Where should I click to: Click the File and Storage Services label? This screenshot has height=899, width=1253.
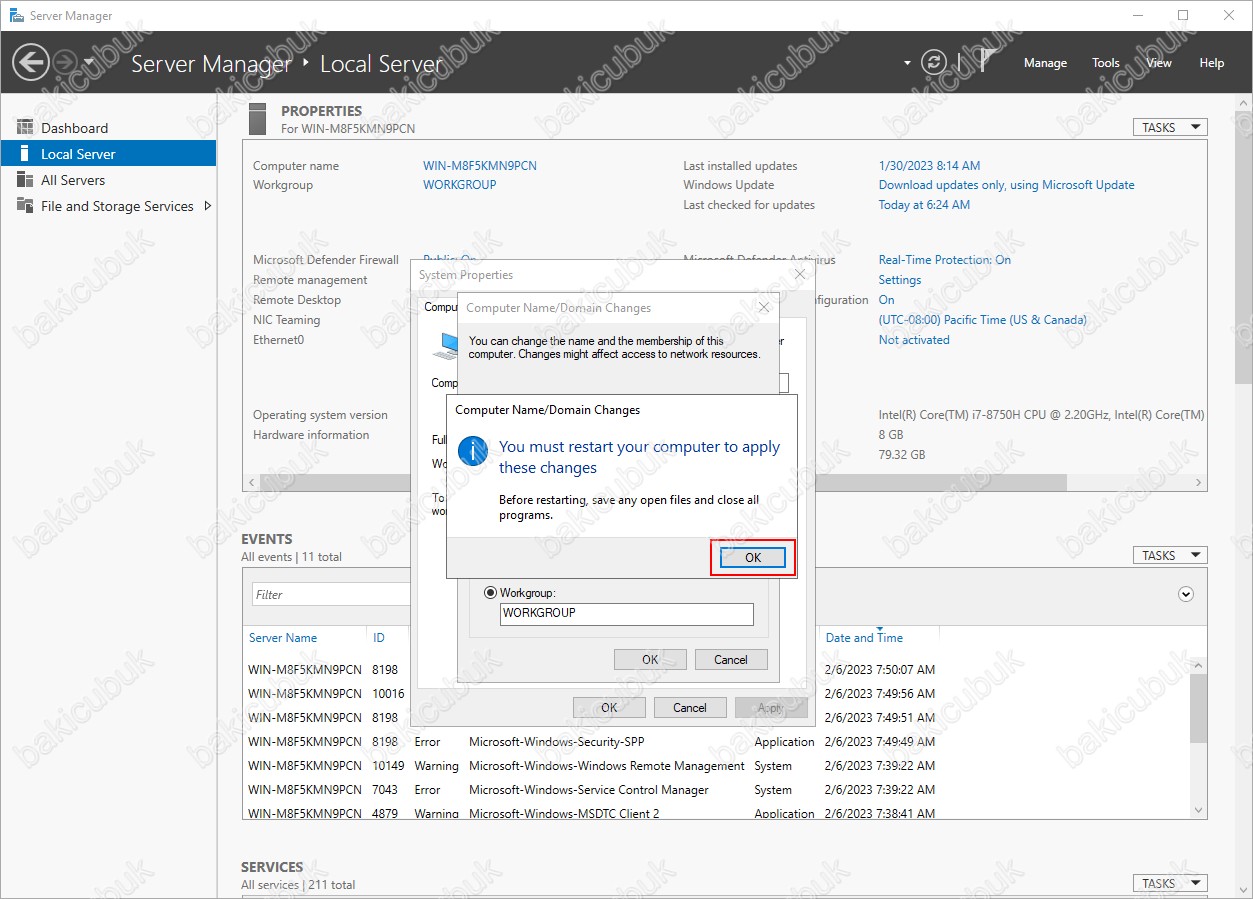click(x=117, y=206)
